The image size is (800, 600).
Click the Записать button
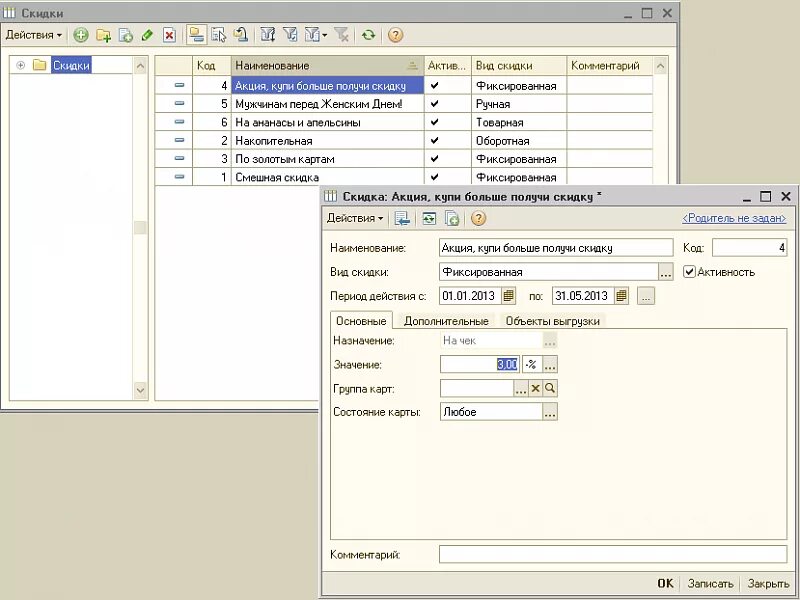pyautogui.click(x=710, y=583)
